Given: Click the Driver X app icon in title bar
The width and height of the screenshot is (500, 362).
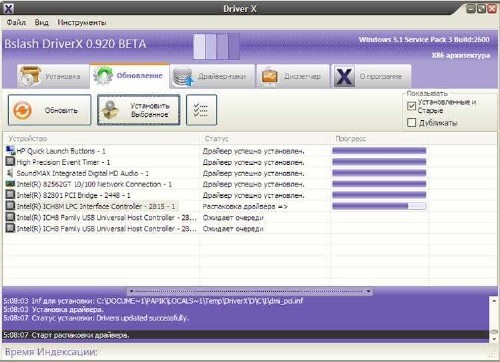Looking at the screenshot, I should pos(8,8).
